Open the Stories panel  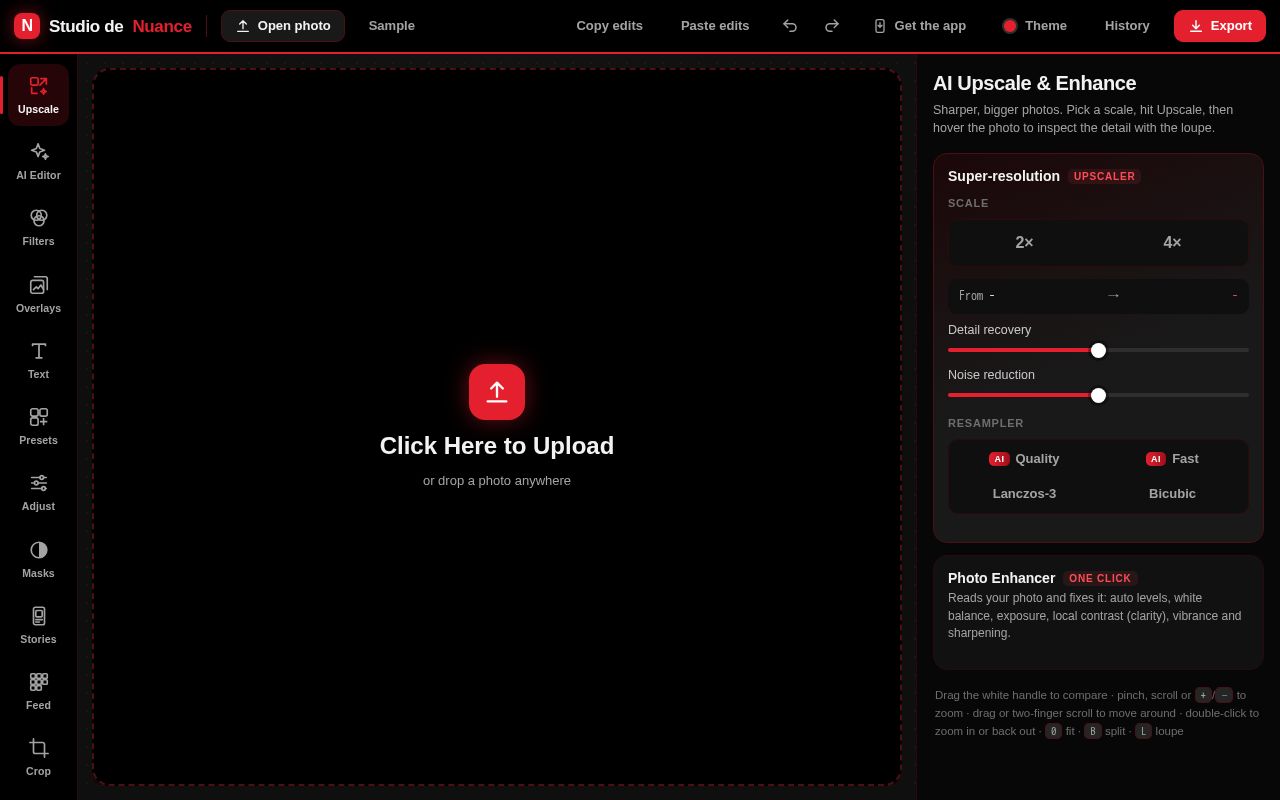click(x=38, y=625)
